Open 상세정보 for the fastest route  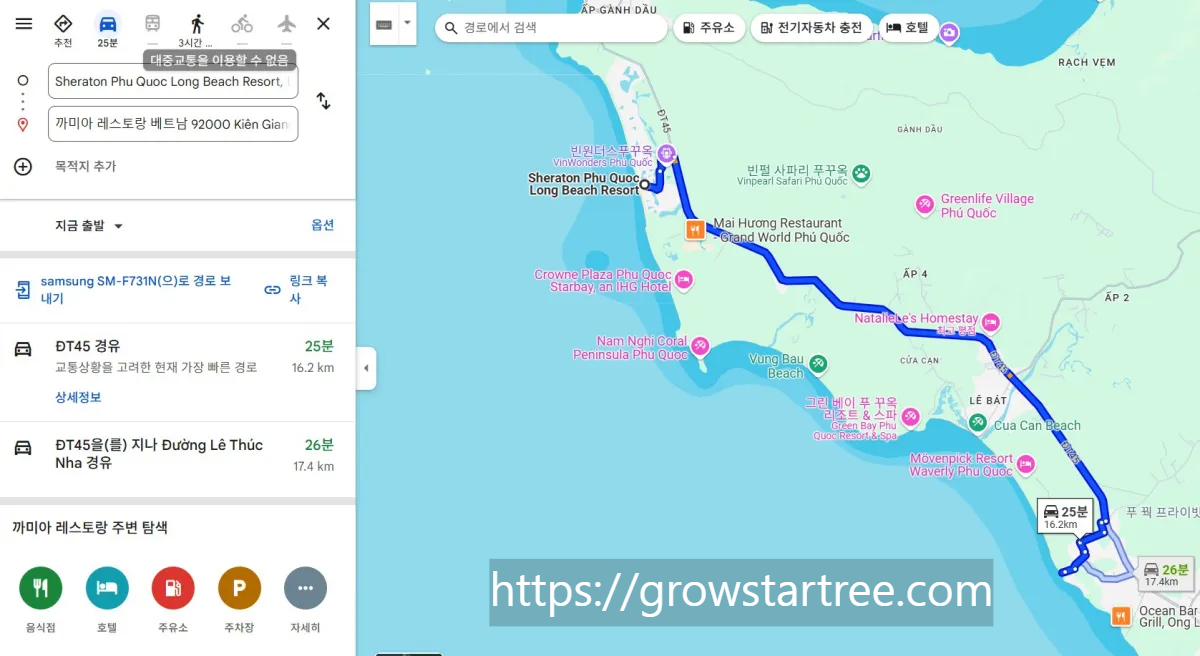tap(78, 397)
